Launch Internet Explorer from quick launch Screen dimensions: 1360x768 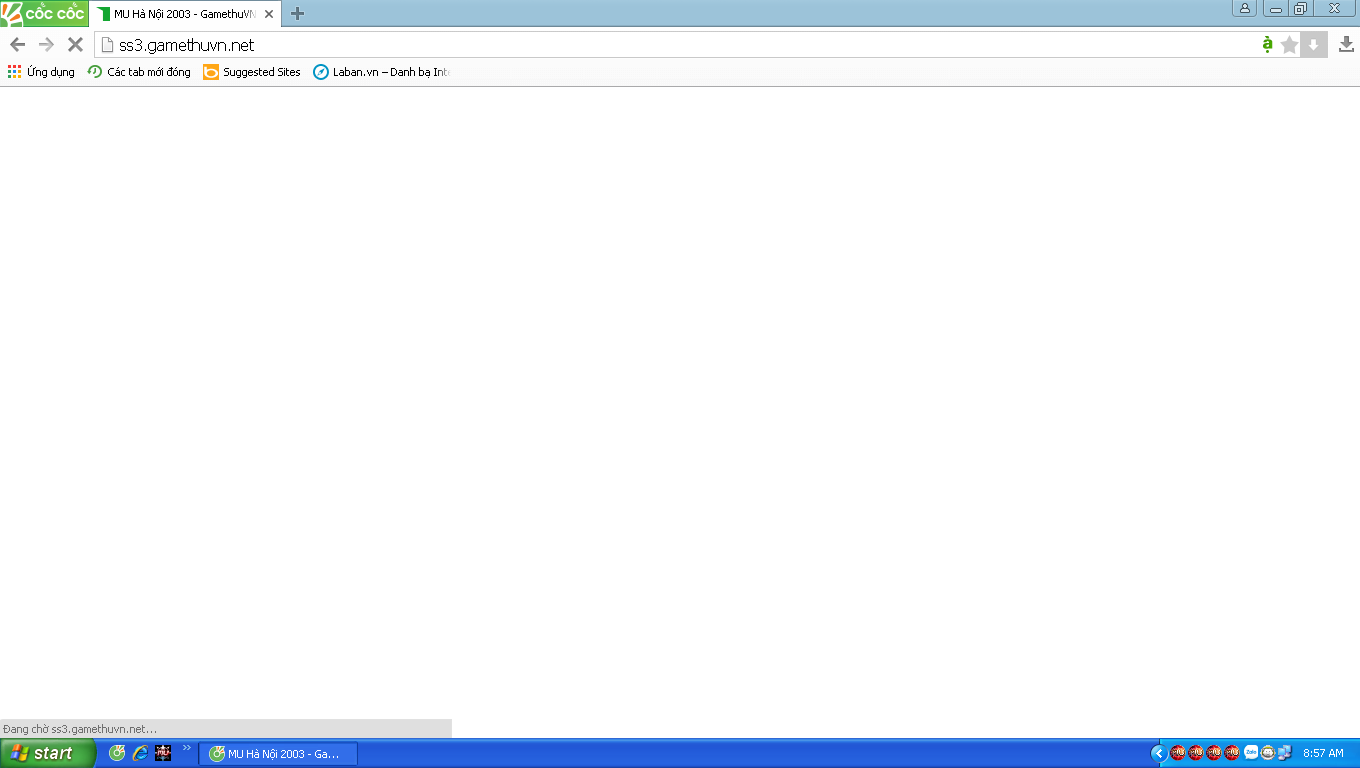[140, 753]
